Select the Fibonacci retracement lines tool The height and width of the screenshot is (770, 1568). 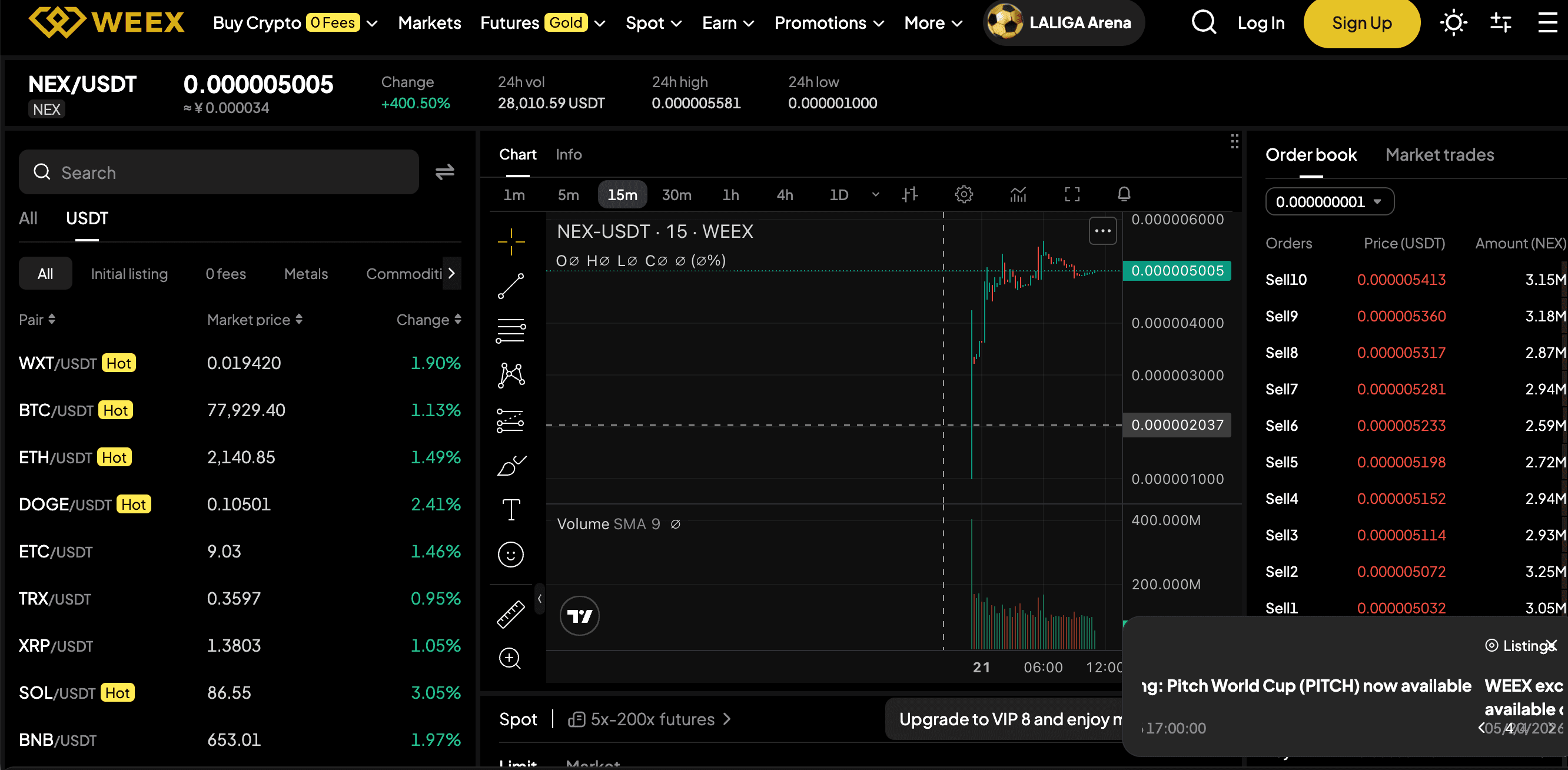coord(511,330)
